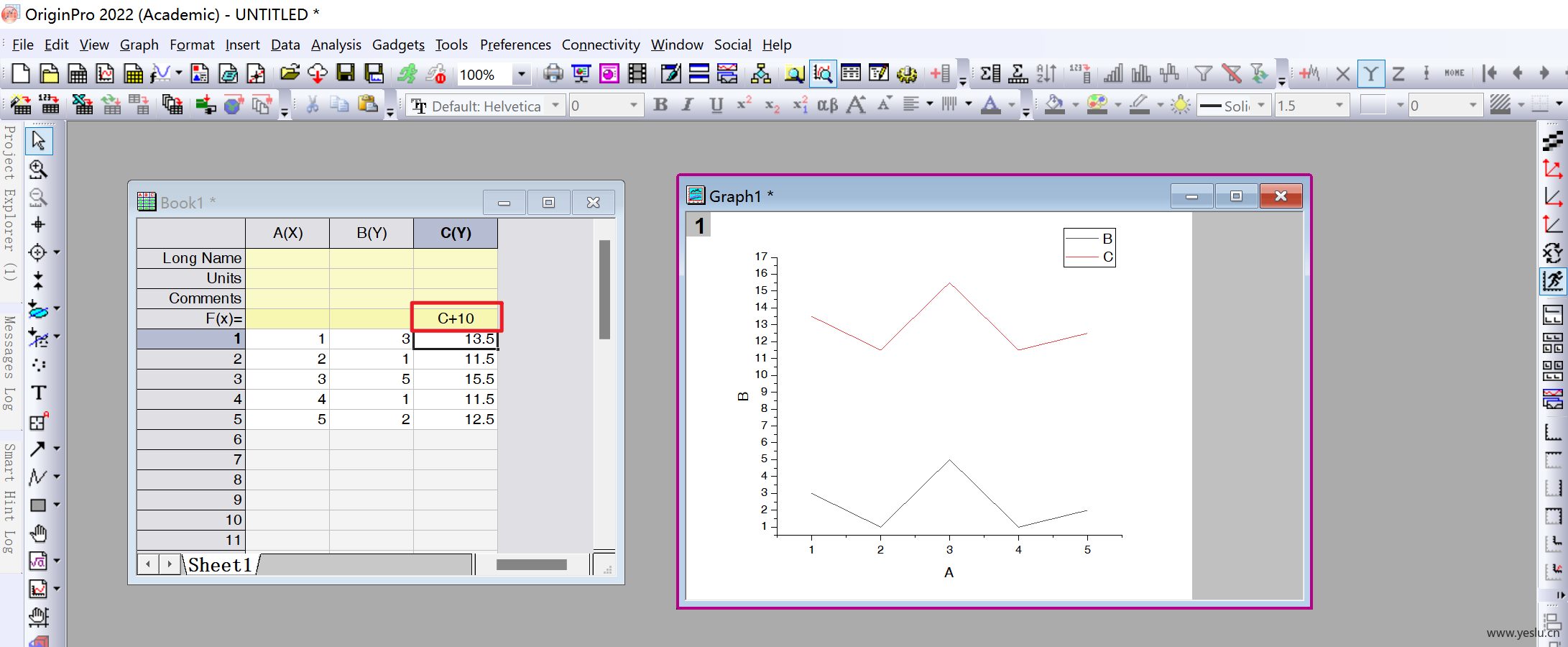Toggle Greek alpha-beta text formatting

(828, 106)
